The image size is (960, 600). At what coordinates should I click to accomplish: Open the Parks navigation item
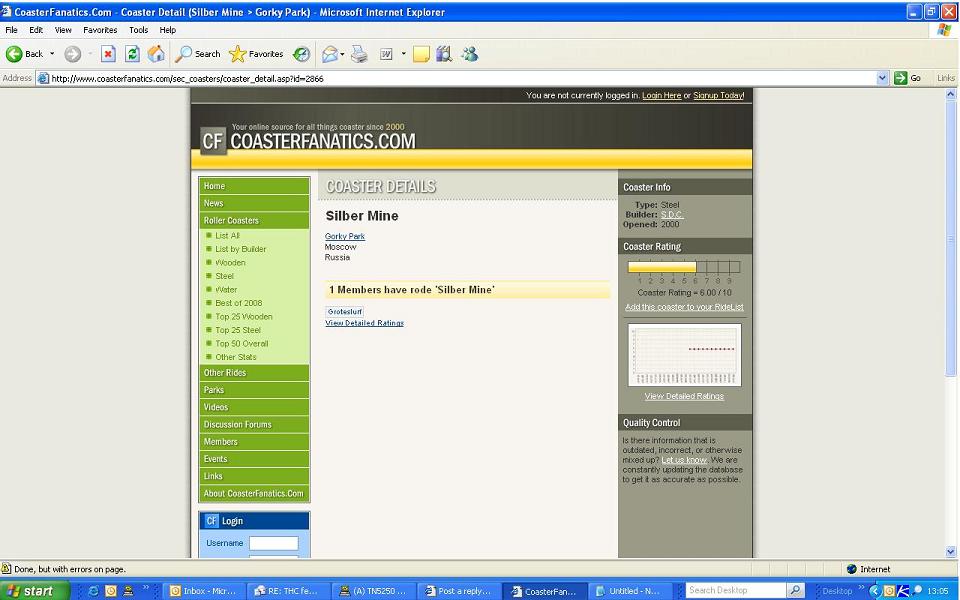click(254, 390)
